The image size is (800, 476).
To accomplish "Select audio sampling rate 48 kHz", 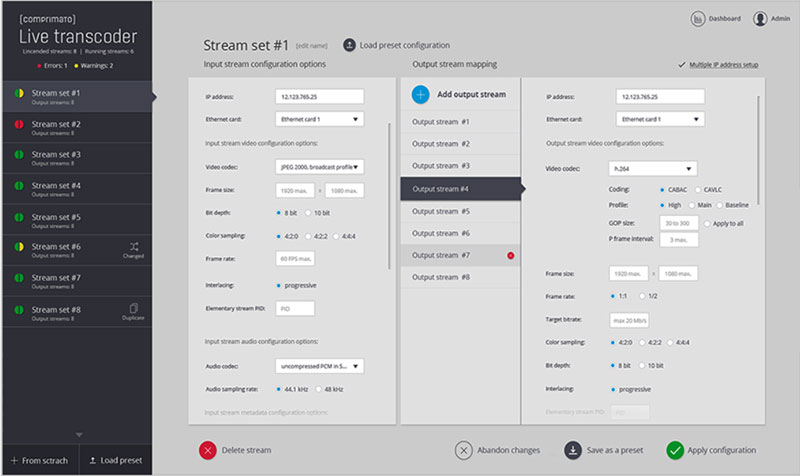I will (x=318, y=389).
